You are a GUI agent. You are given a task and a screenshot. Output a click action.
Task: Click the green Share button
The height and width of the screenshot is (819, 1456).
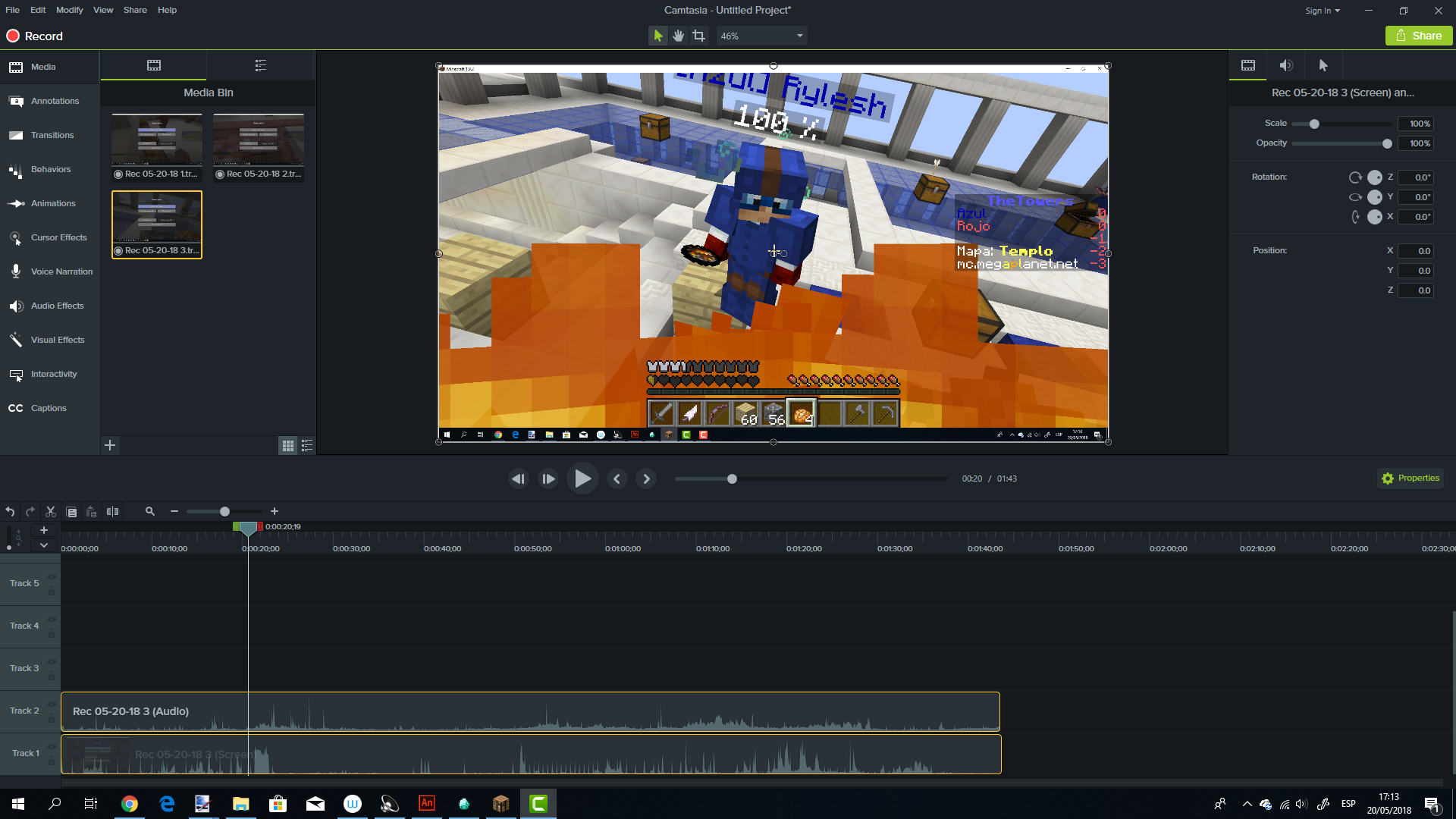1419,36
